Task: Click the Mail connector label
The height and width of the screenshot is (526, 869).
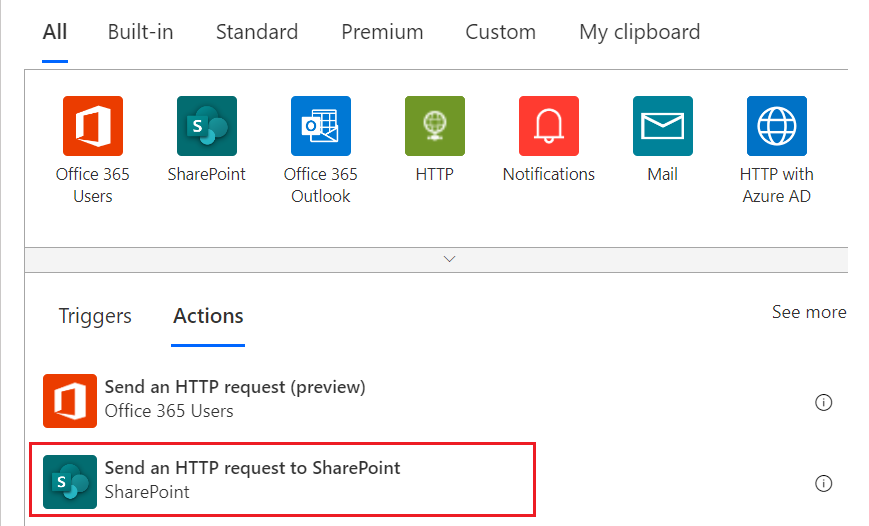Action: [663, 174]
